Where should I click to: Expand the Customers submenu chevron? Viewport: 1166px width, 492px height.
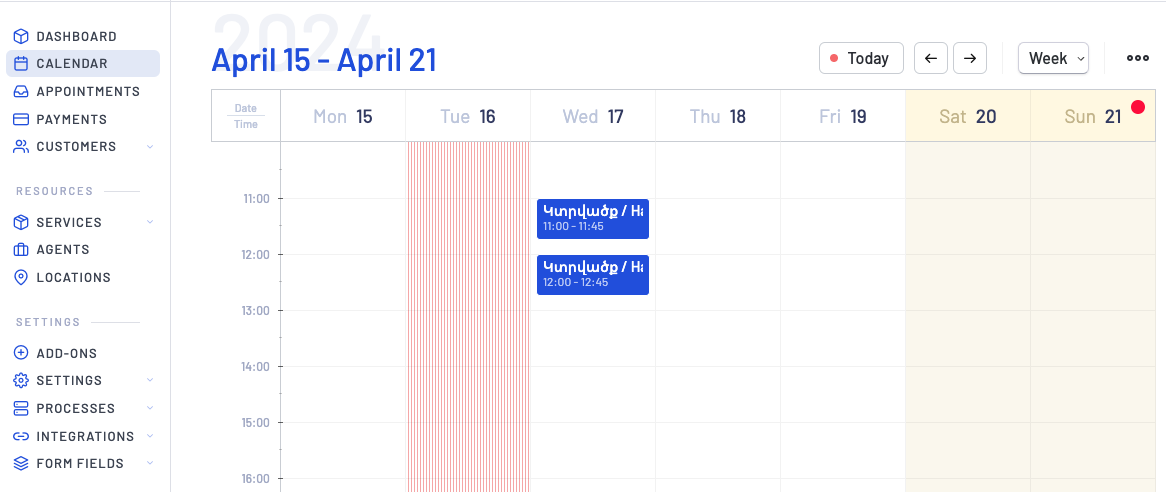[x=150, y=147]
